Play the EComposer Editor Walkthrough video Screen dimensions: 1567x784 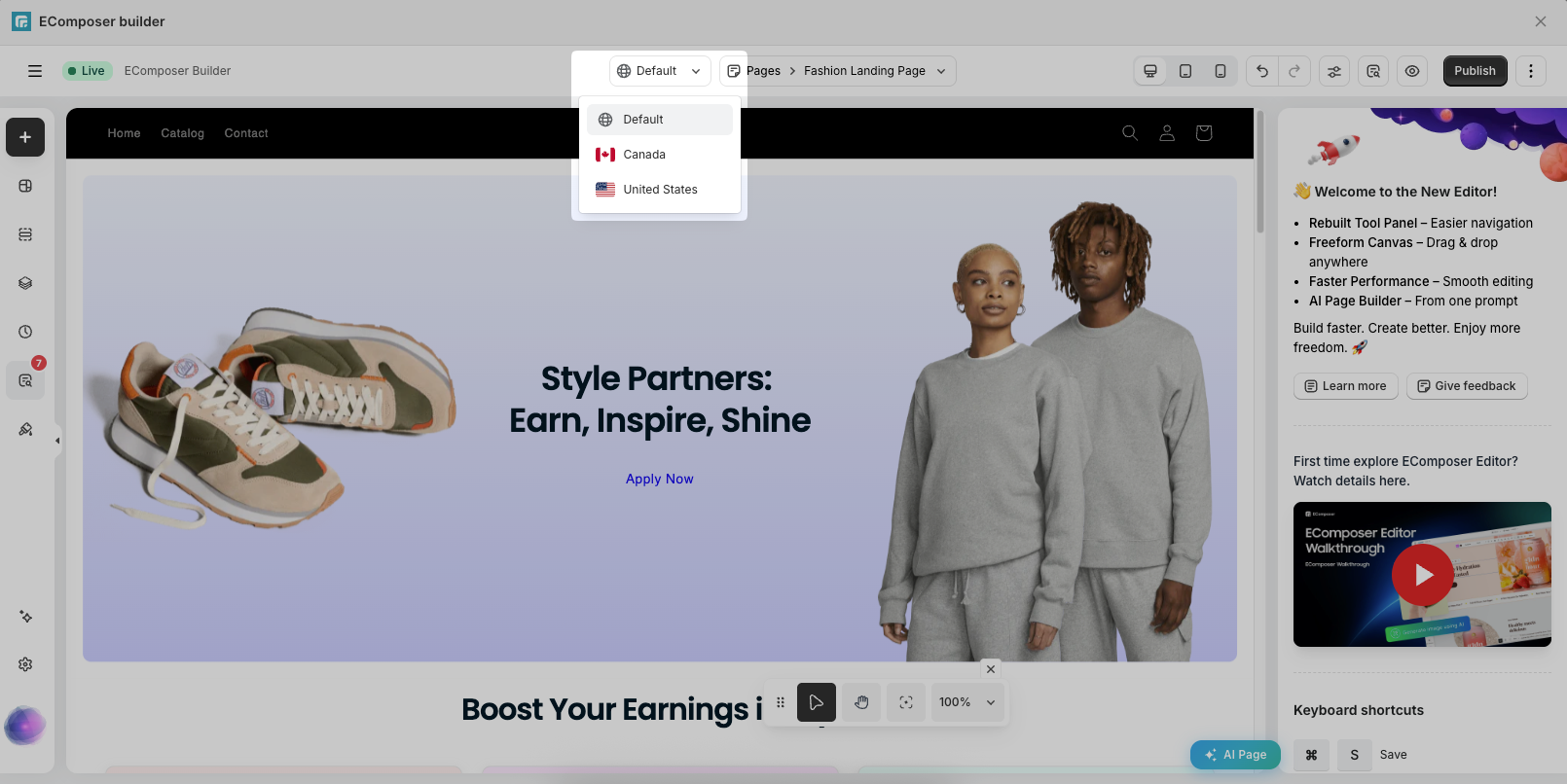click(x=1422, y=575)
